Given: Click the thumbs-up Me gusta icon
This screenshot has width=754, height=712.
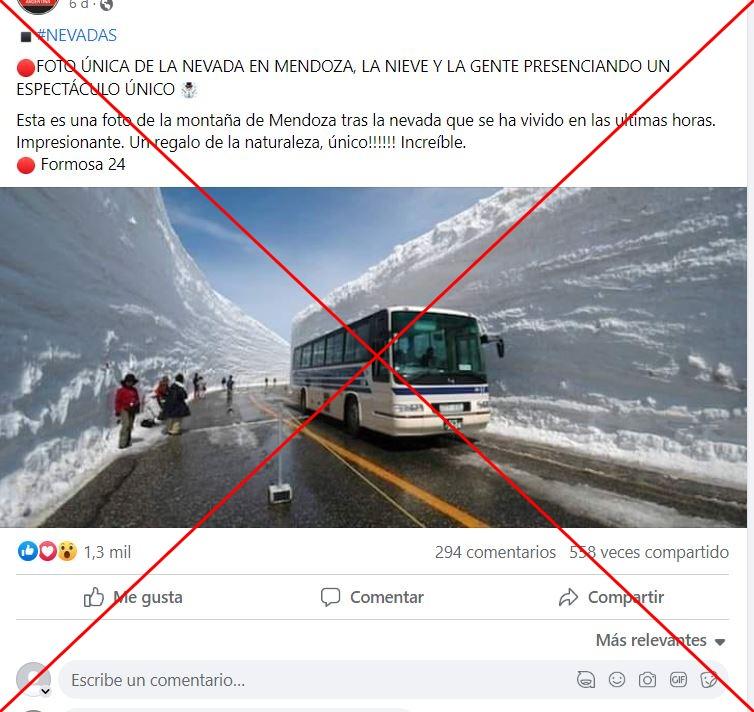Looking at the screenshot, I should (94, 597).
